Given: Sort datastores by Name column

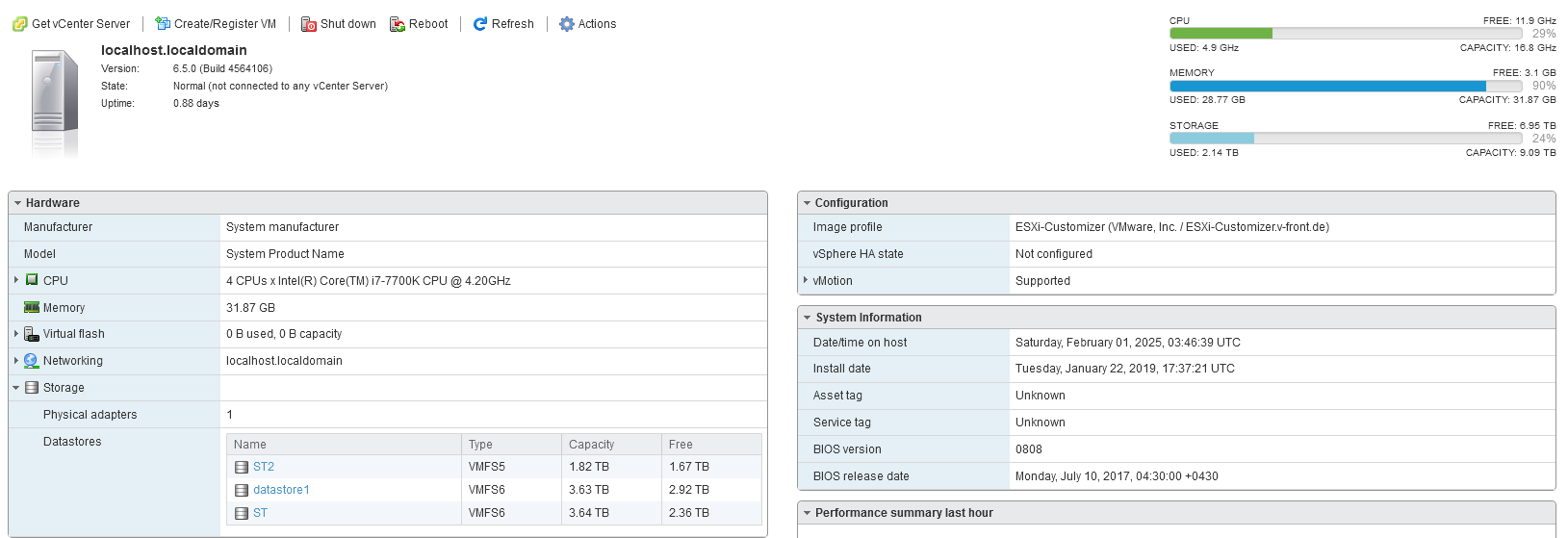Looking at the screenshot, I should [344, 445].
